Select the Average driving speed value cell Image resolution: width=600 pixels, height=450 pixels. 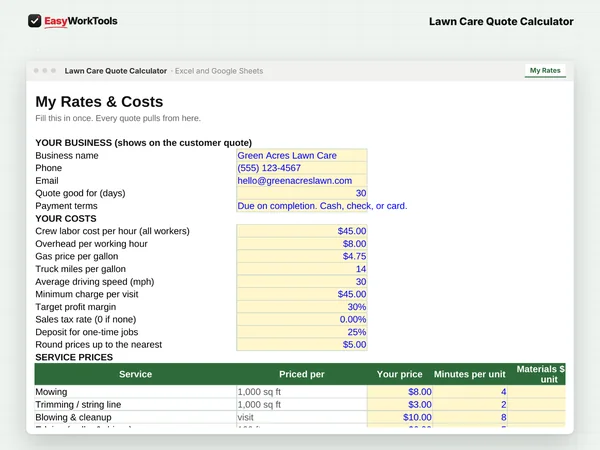(302, 282)
